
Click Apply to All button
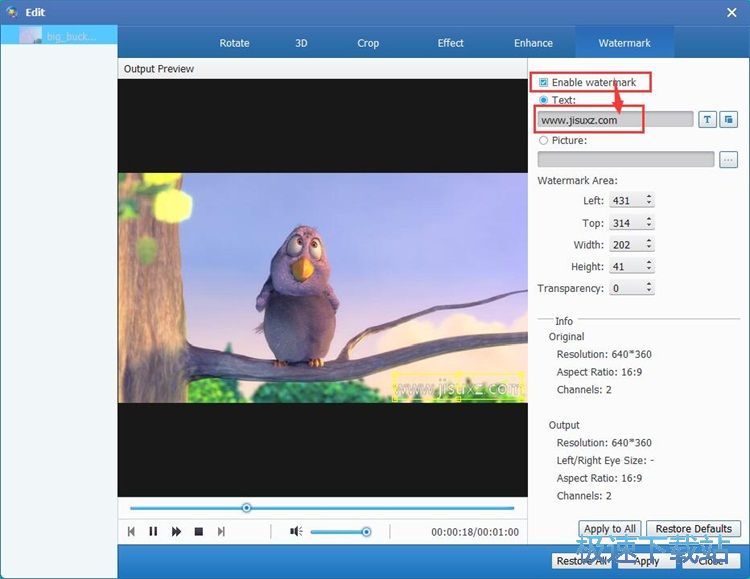click(609, 529)
